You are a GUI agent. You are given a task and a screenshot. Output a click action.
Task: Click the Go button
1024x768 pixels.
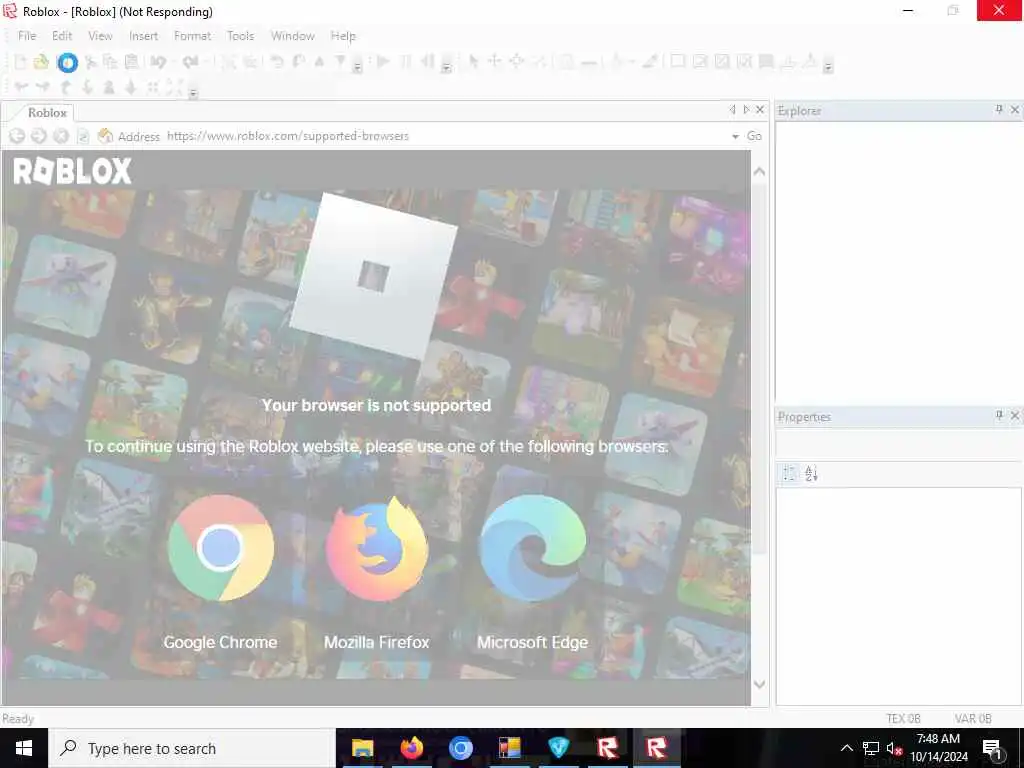(754, 136)
